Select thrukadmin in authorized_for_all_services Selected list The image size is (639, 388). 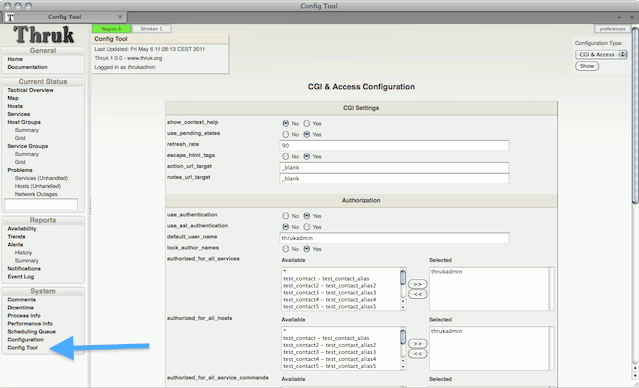(x=447, y=272)
